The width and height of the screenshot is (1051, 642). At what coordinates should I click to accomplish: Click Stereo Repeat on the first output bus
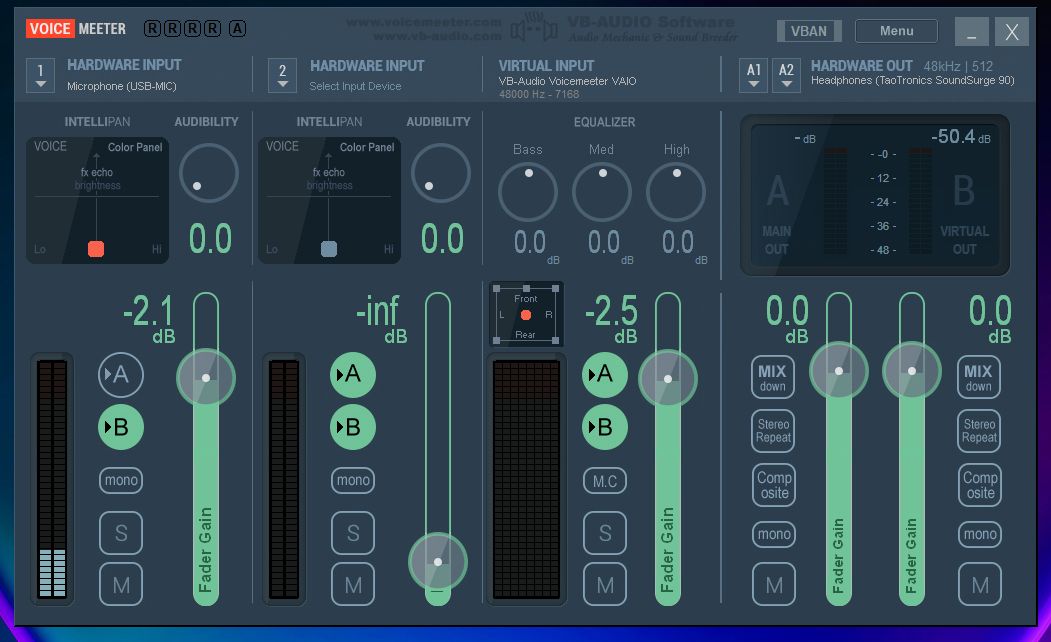(x=772, y=430)
